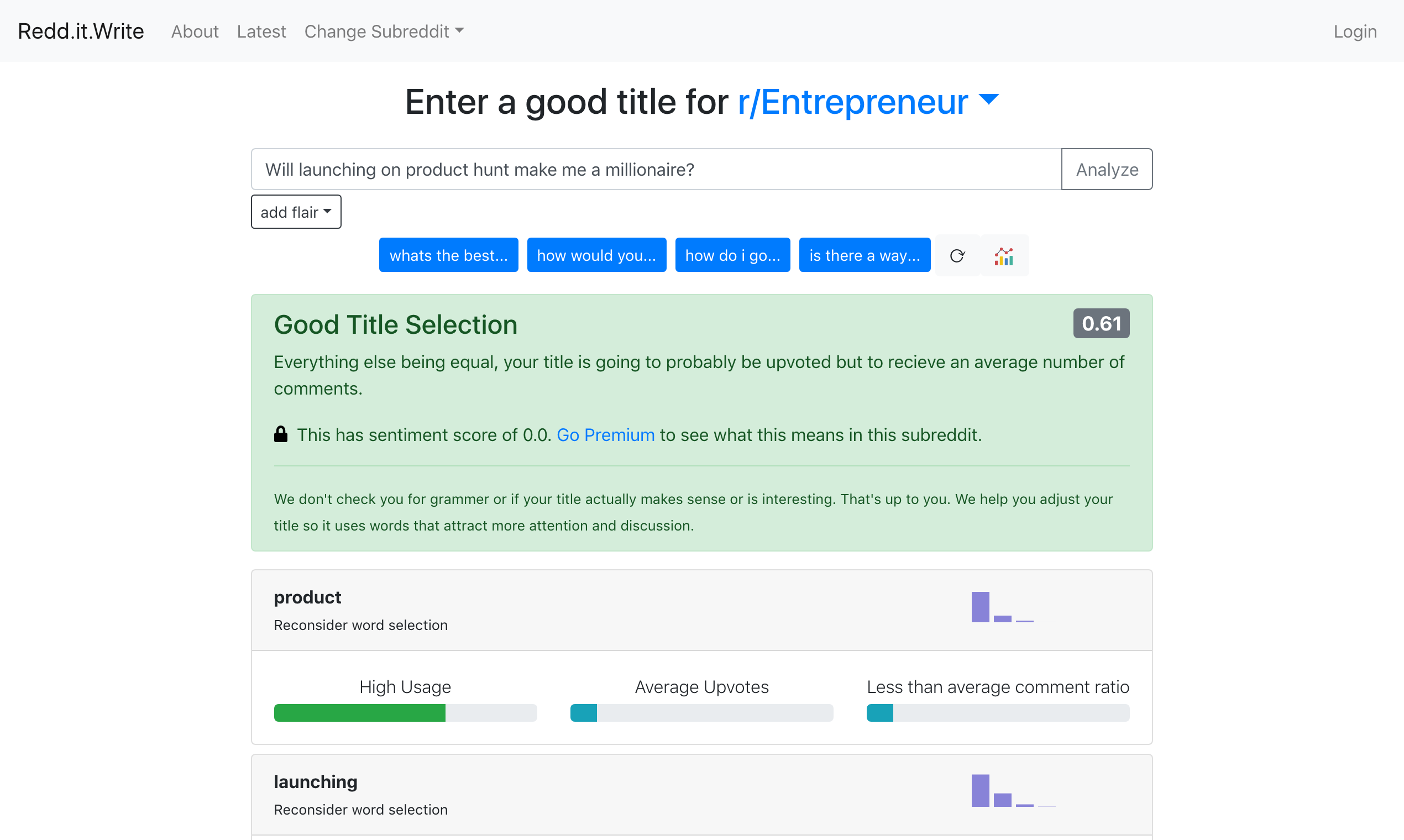Go to the Latest page
Viewport: 1404px width, 840px height.
click(x=261, y=31)
